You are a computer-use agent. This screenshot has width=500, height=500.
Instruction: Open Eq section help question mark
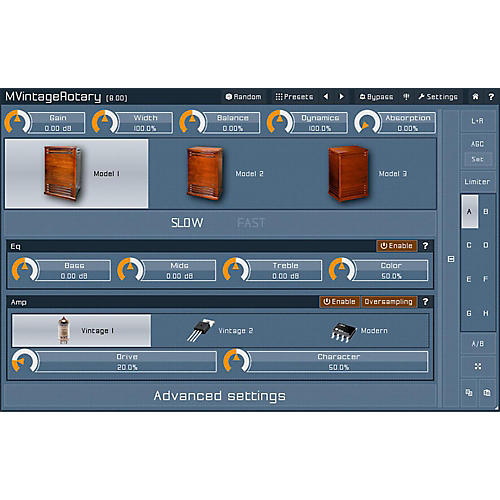425,246
